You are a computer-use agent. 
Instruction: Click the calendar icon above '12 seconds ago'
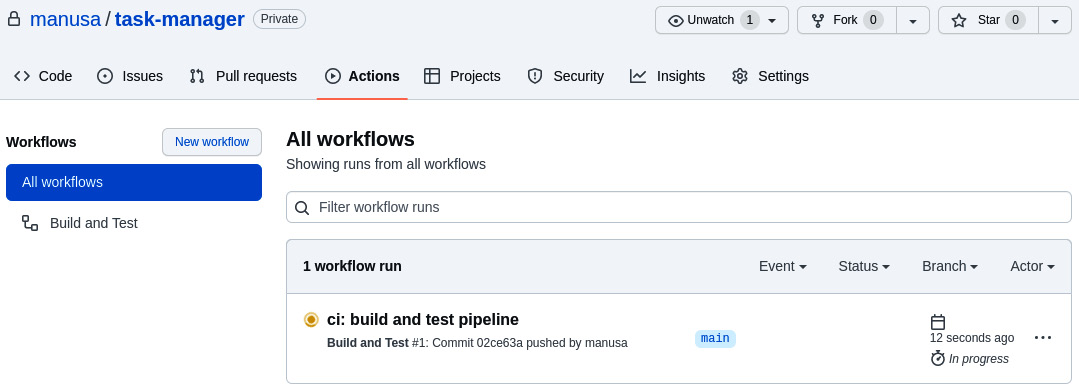pyautogui.click(x=937, y=322)
